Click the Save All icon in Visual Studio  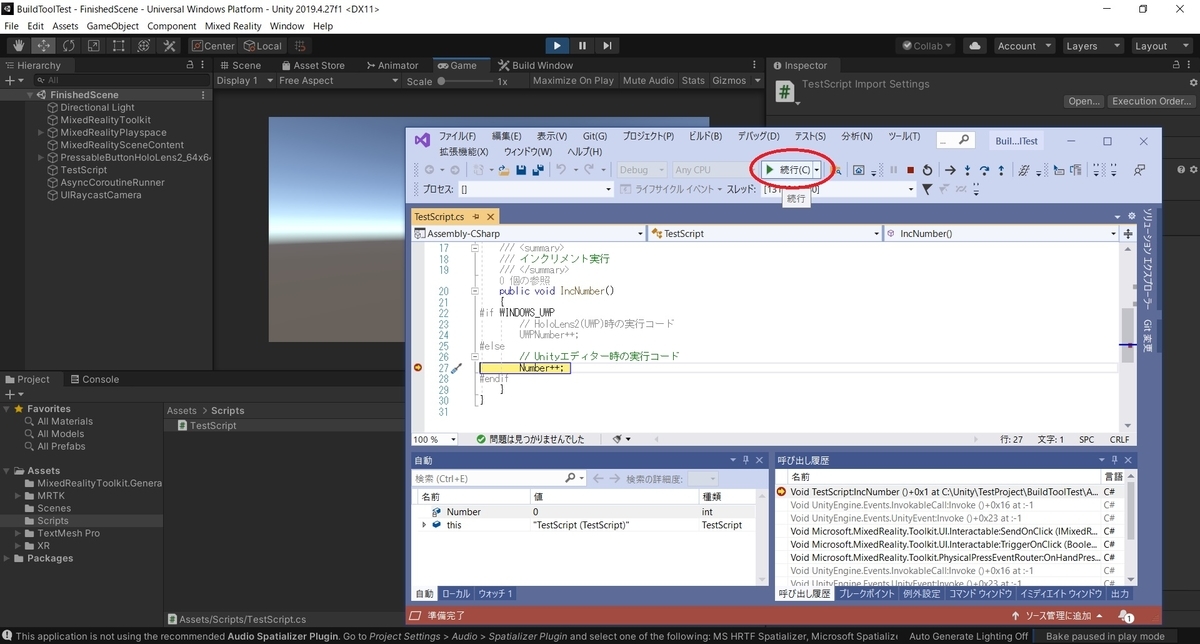coord(538,170)
